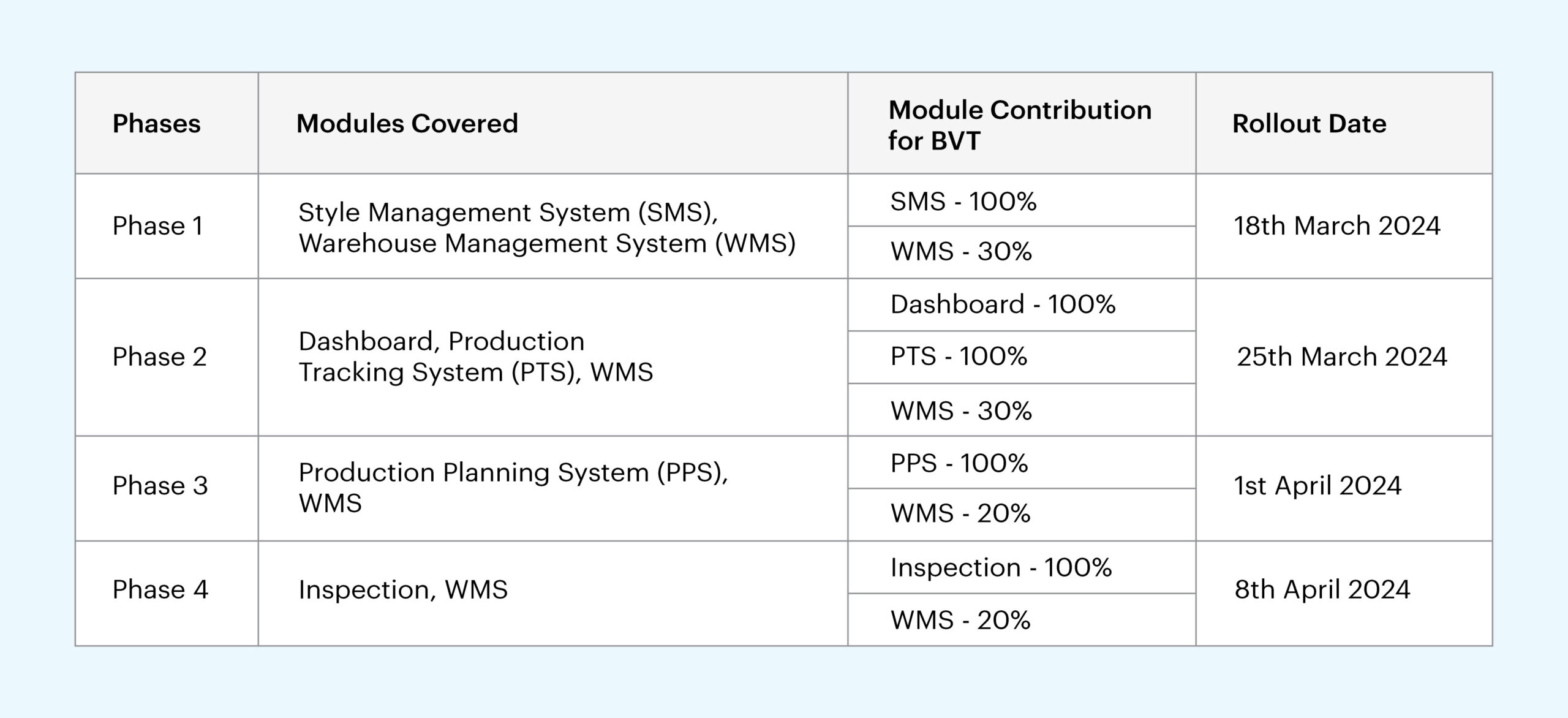Screen dimensions: 1568x718
Task: Select the Dashboard - 100% entry
Action: 1003,304
